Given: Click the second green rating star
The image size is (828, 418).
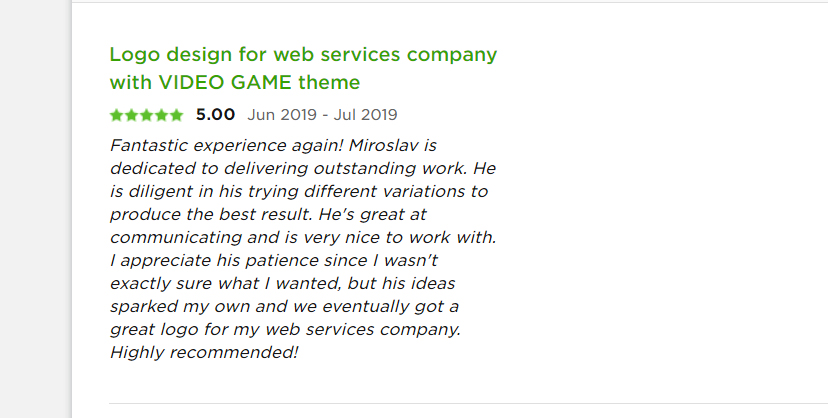Looking at the screenshot, I should [x=131, y=115].
